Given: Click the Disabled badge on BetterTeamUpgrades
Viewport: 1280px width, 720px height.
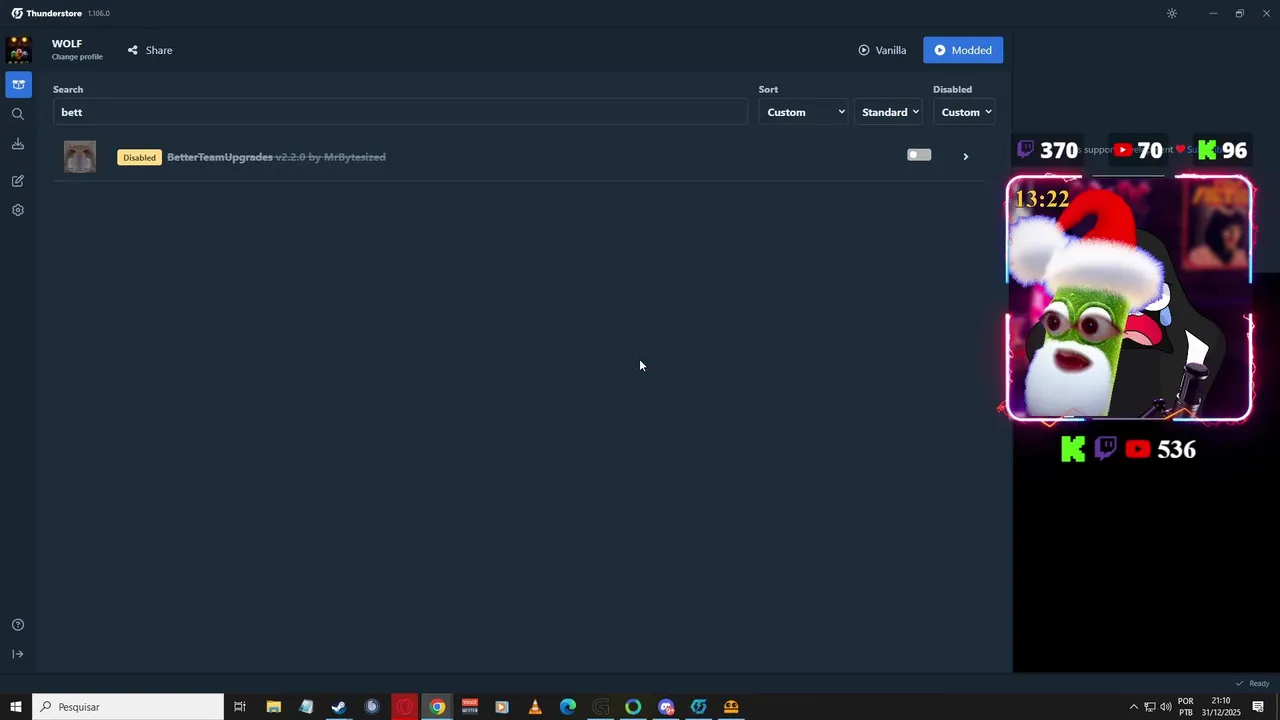Looking at the screenshot, I should point(139,157).
